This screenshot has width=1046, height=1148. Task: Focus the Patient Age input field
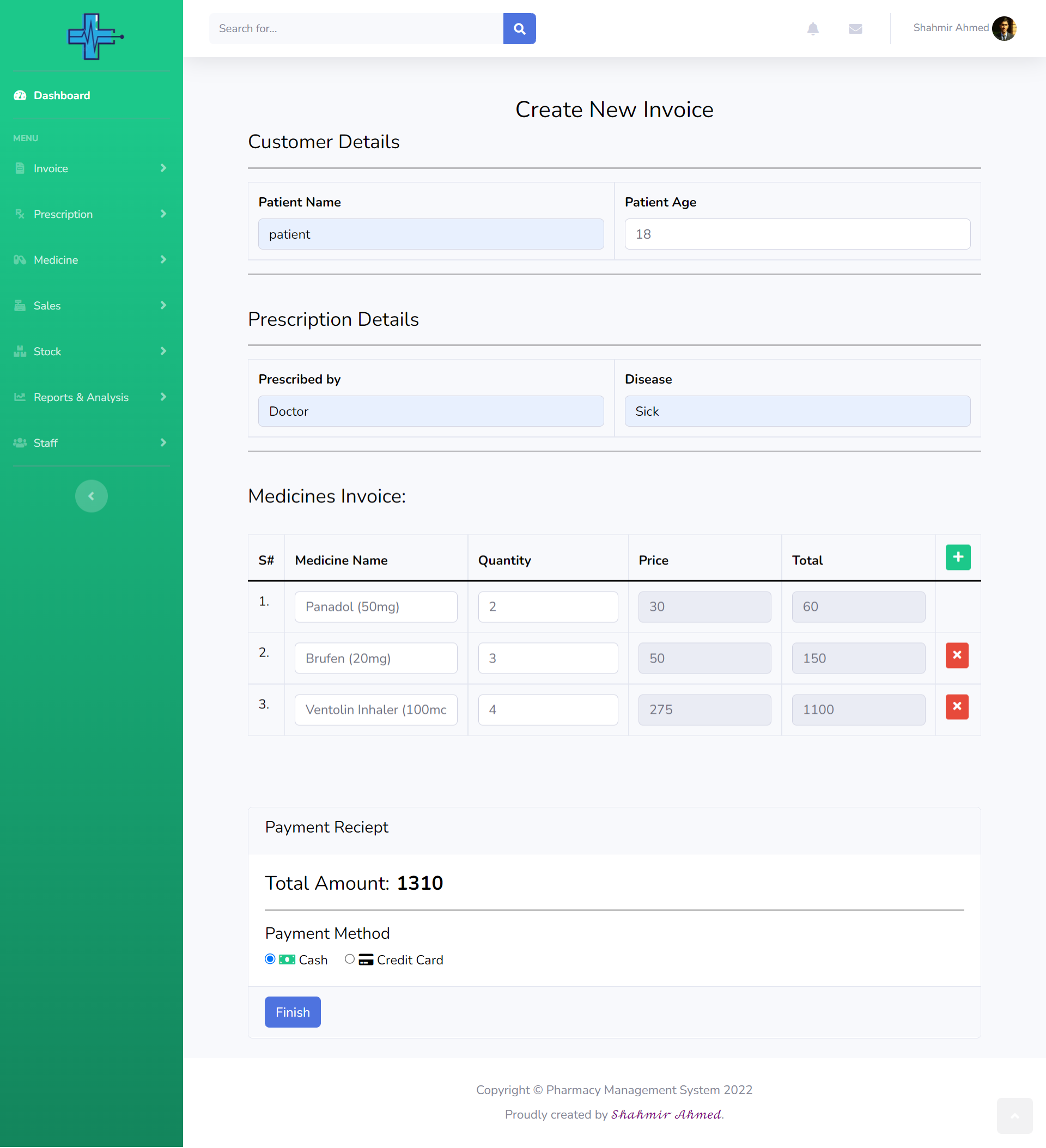796,234
